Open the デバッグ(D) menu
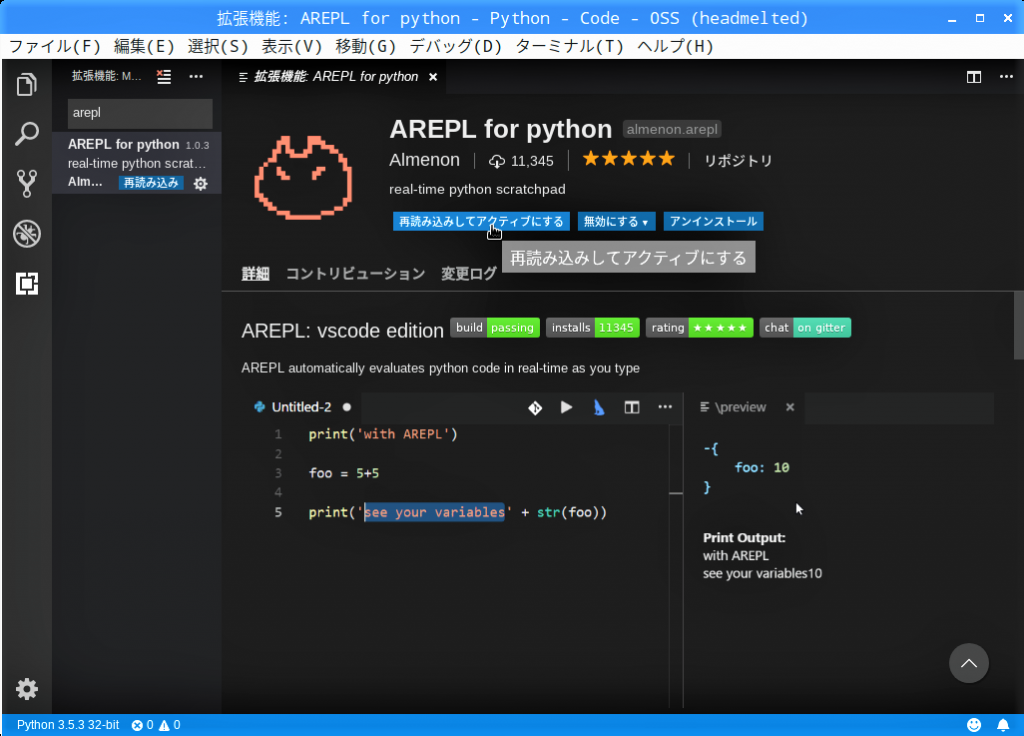 (x=456, y=46)
